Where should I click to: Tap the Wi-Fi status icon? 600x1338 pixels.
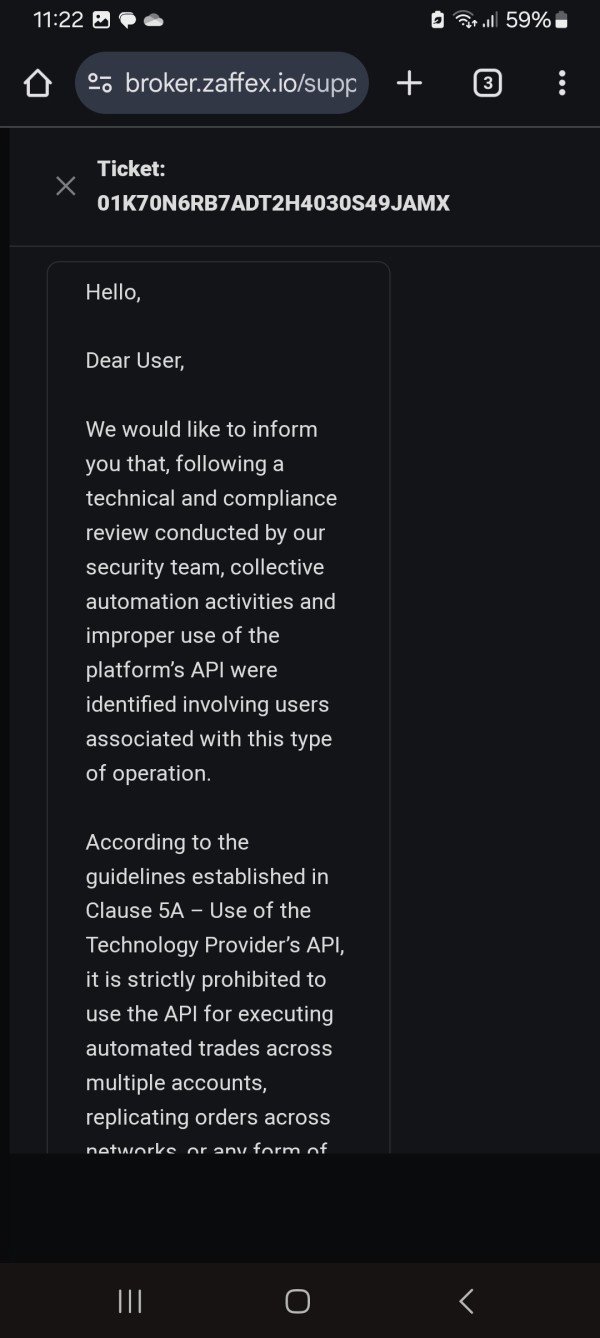click(465, 20)
